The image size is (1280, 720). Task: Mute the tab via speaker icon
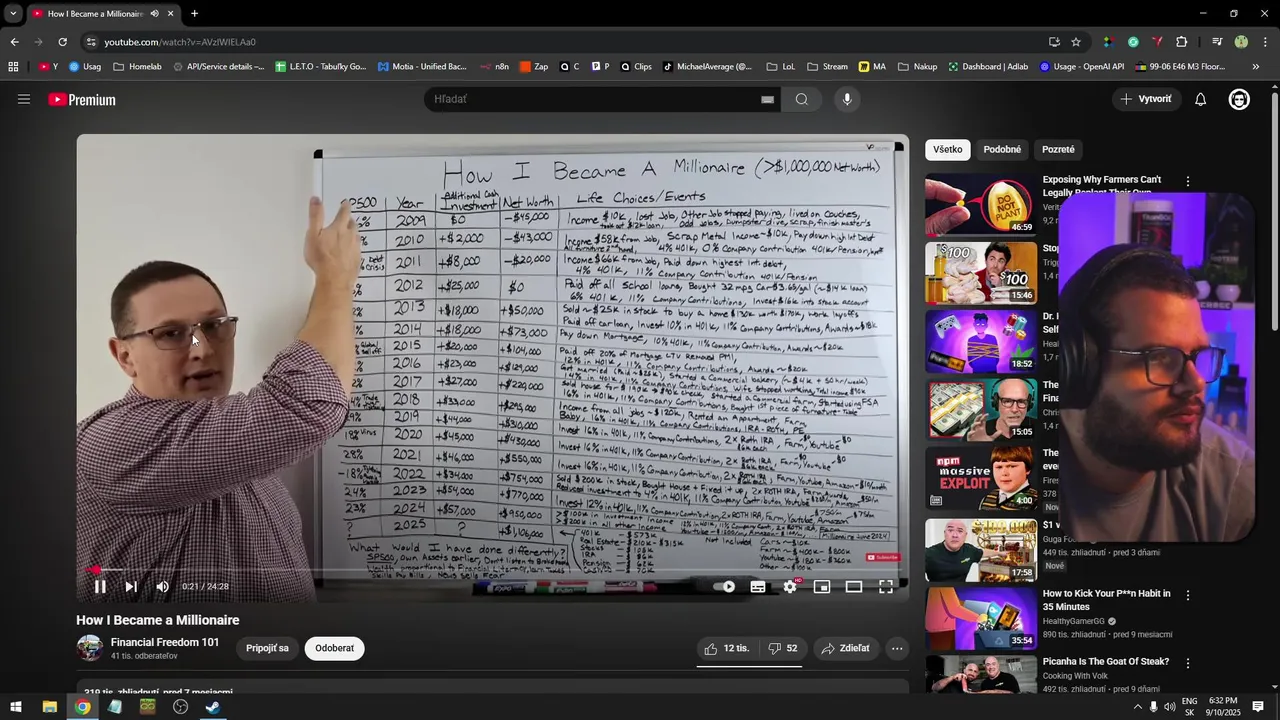pyautogui.click(x=154, y=14)
